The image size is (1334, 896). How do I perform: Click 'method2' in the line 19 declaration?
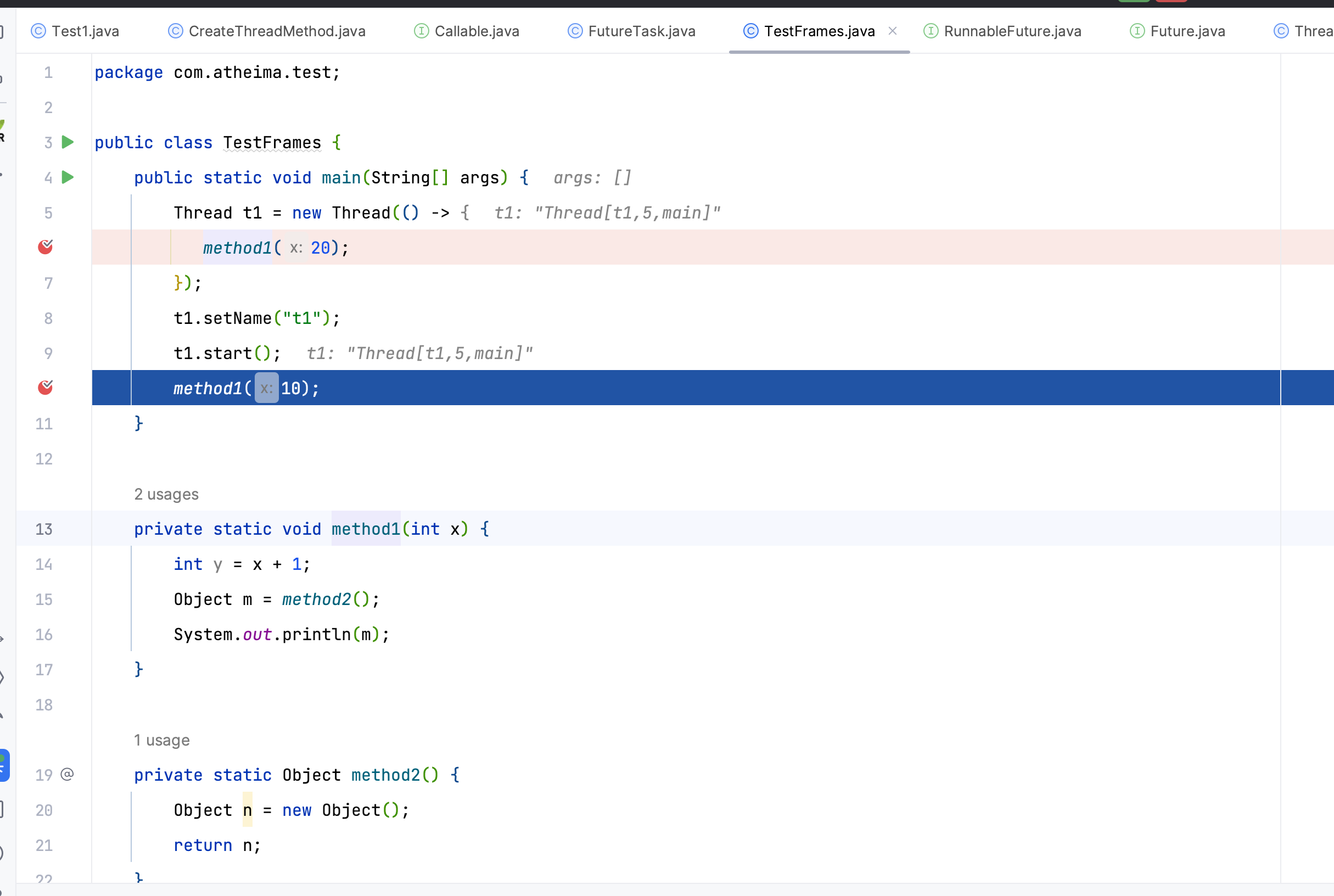click(385, 775)
